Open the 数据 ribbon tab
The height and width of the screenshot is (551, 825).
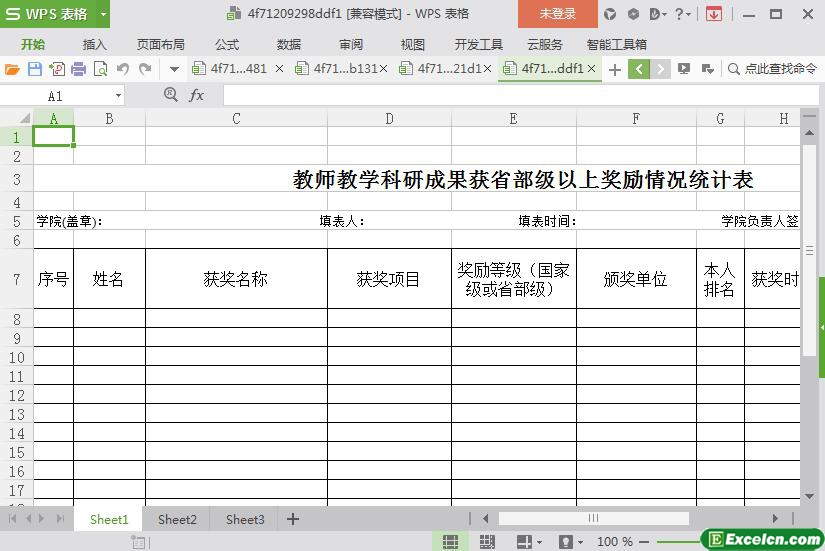tap(289, 45)
